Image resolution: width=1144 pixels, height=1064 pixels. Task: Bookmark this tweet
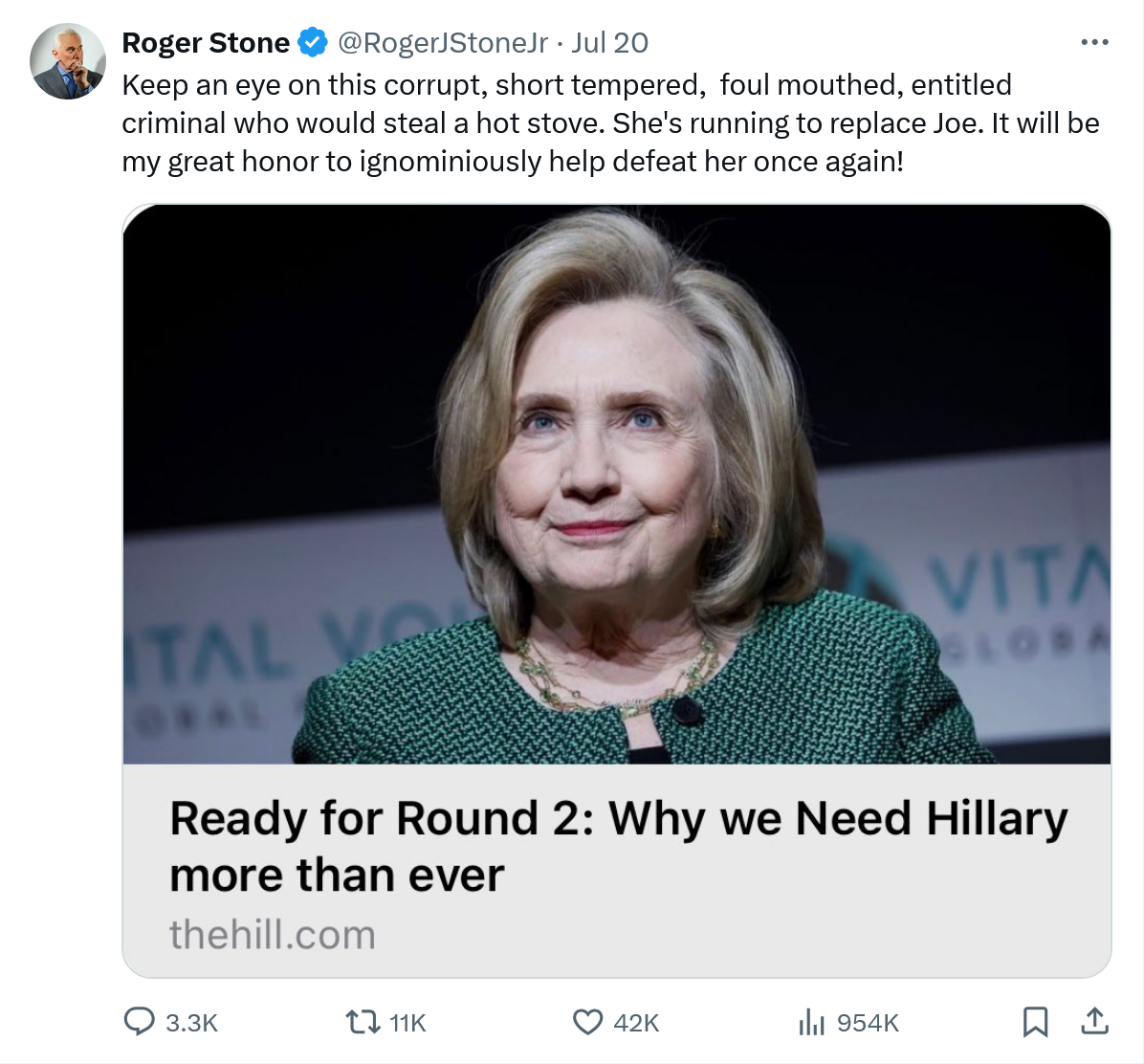[x=1035, y=1022]
